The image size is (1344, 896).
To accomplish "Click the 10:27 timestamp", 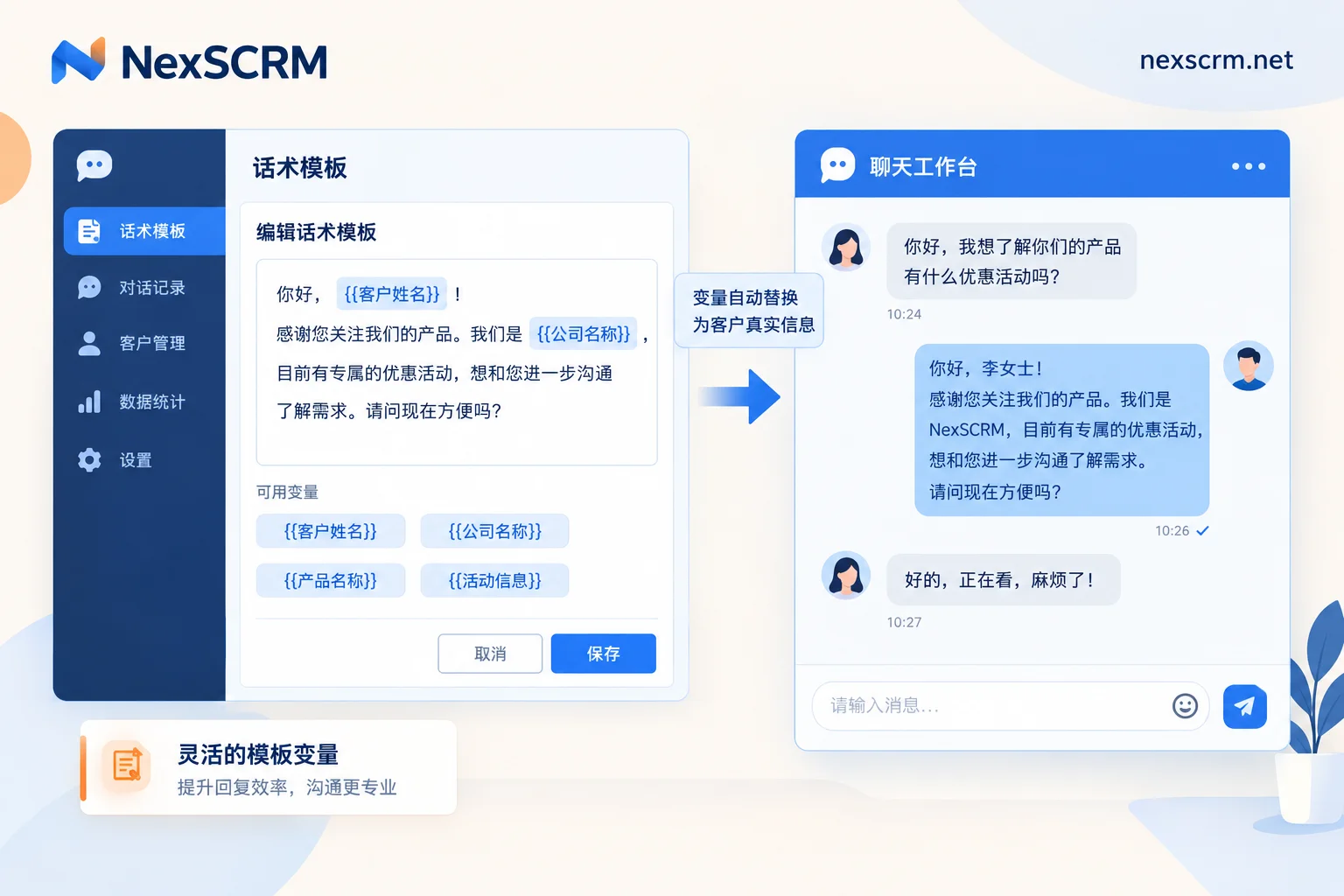I will (x=904, y=622).
